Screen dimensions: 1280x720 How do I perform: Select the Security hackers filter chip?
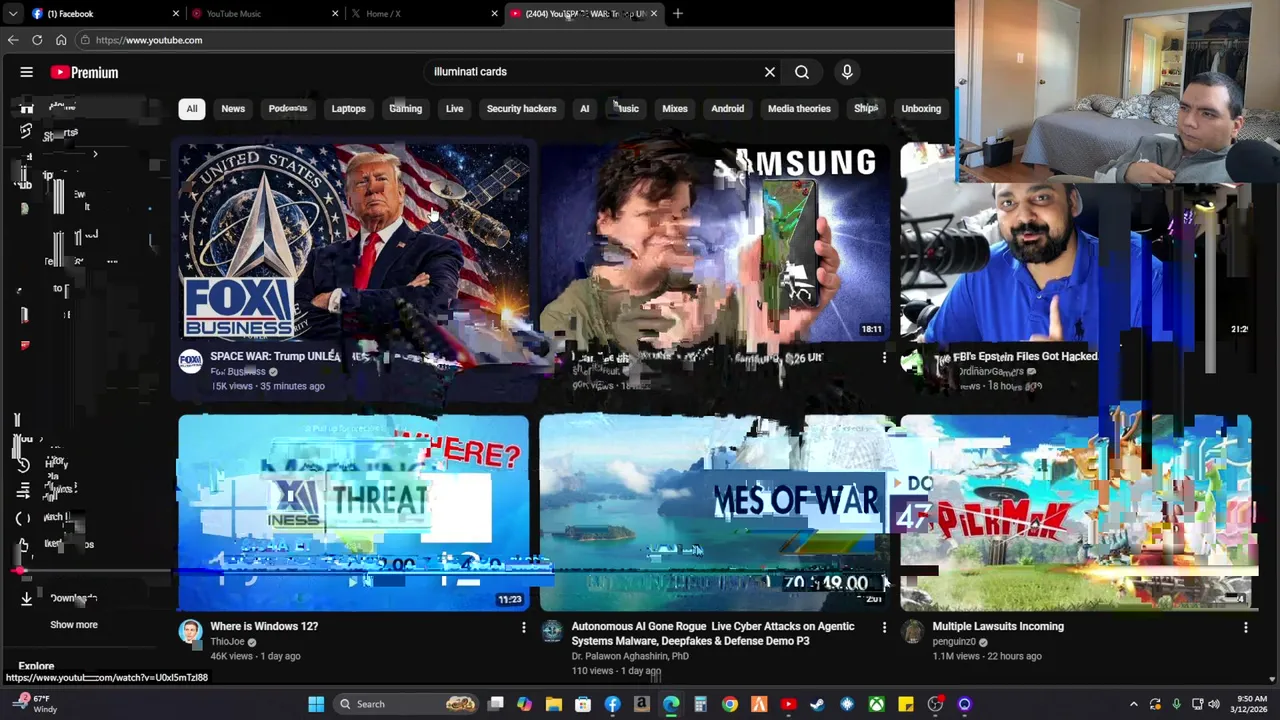521,108
